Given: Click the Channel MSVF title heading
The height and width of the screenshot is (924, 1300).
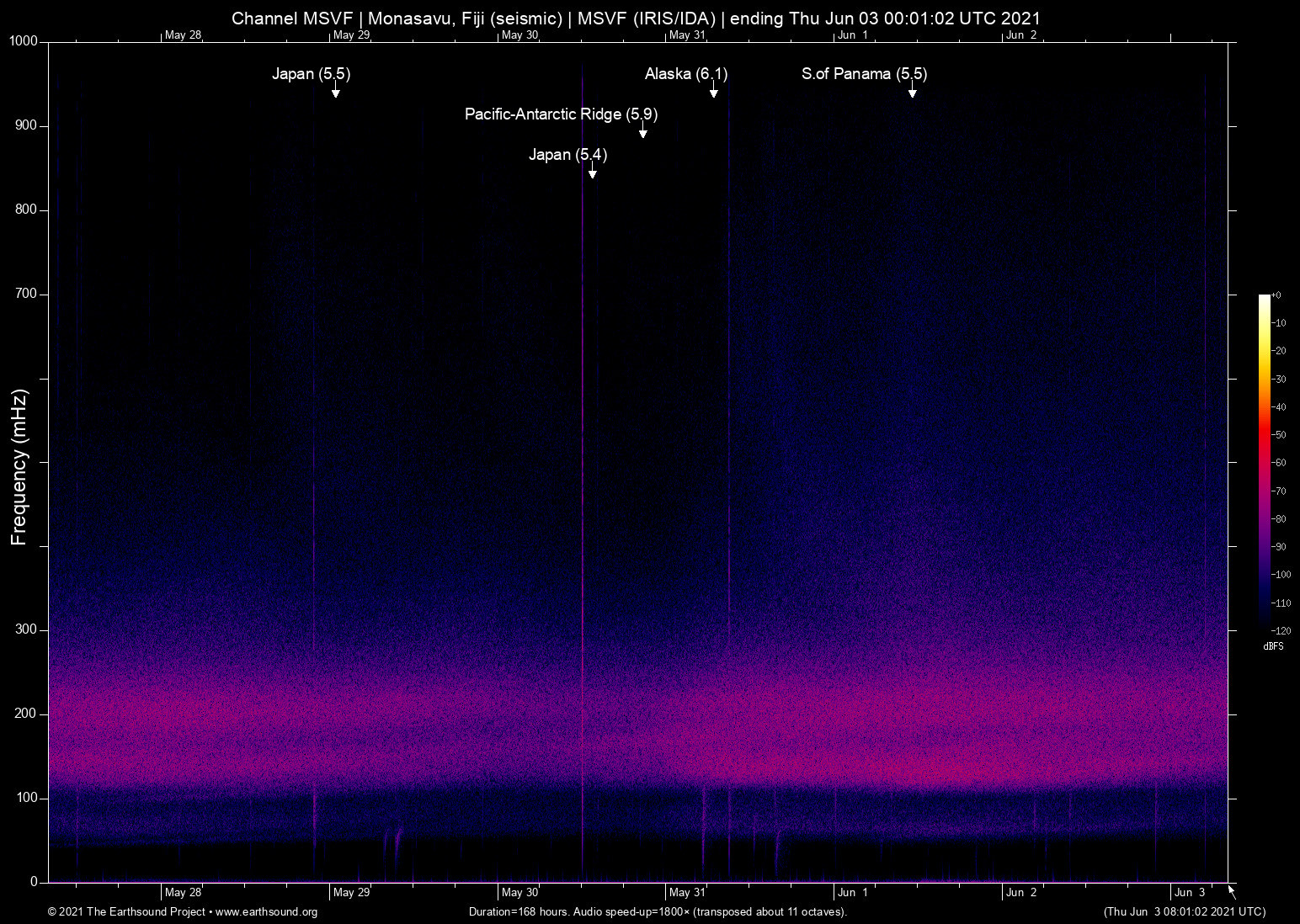Looking at the screenshot, I should pos(636,19).
